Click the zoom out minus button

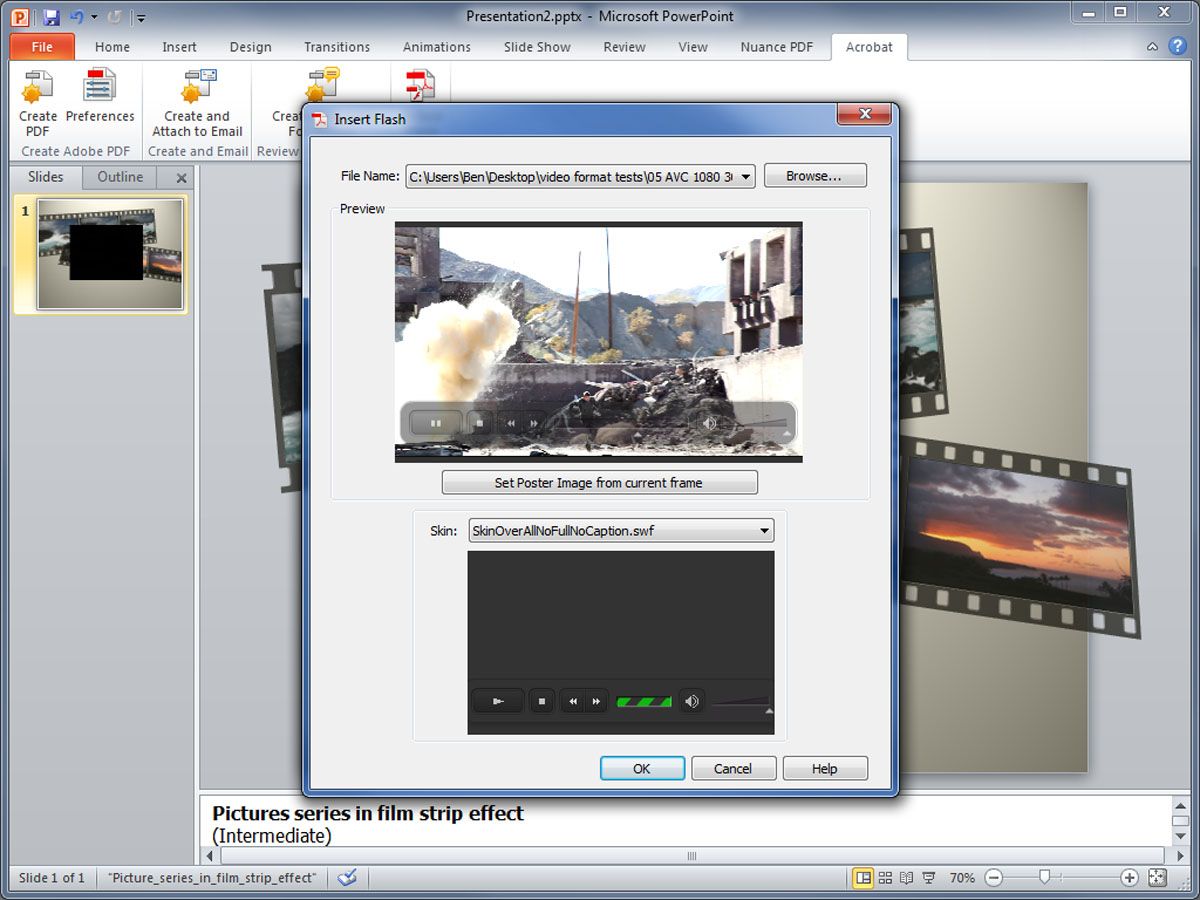tap(993, 878)
